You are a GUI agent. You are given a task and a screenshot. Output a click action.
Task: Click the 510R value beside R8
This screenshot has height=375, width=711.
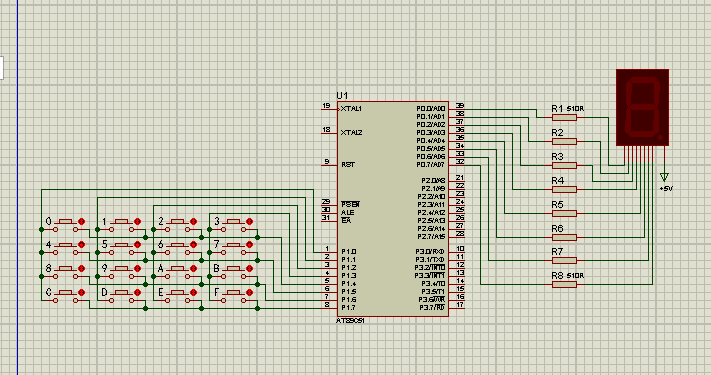(575, 276)
